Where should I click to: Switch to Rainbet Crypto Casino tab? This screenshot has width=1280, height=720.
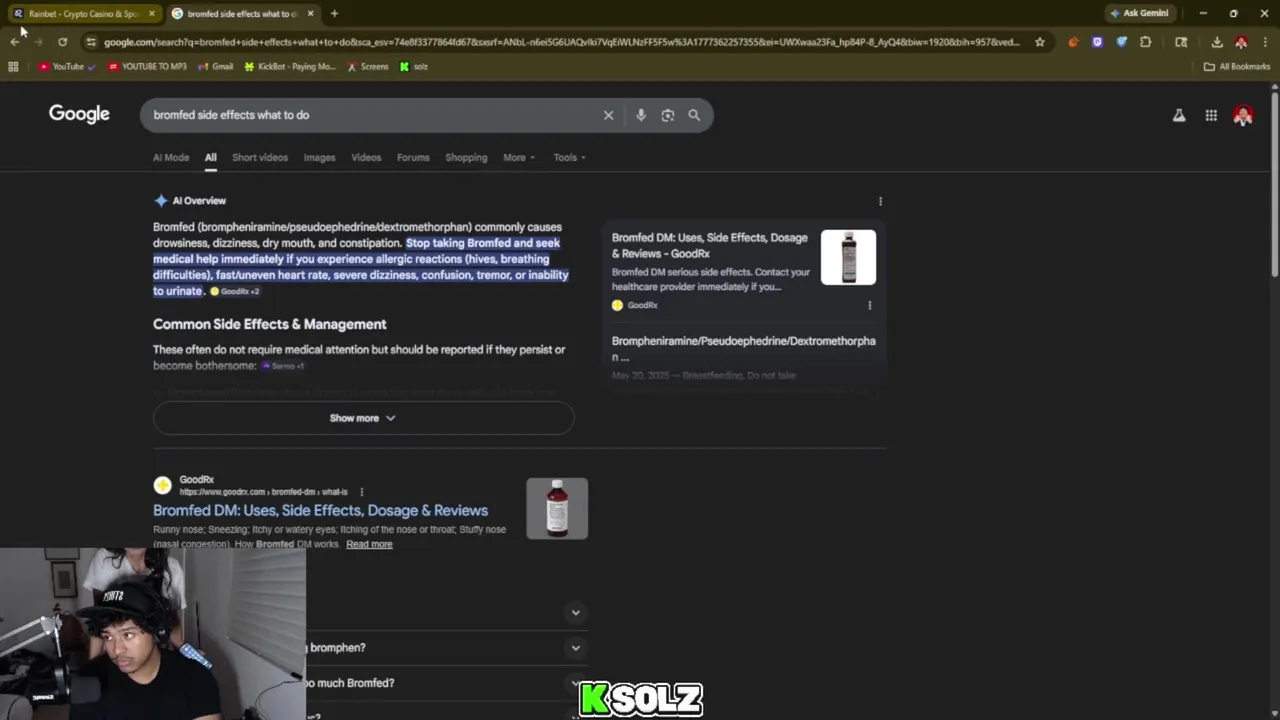point(84,14)
